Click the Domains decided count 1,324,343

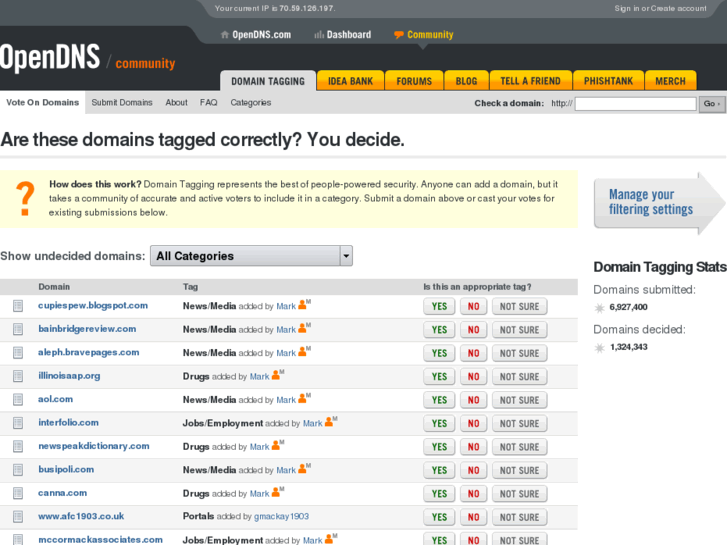click(628, 347)
